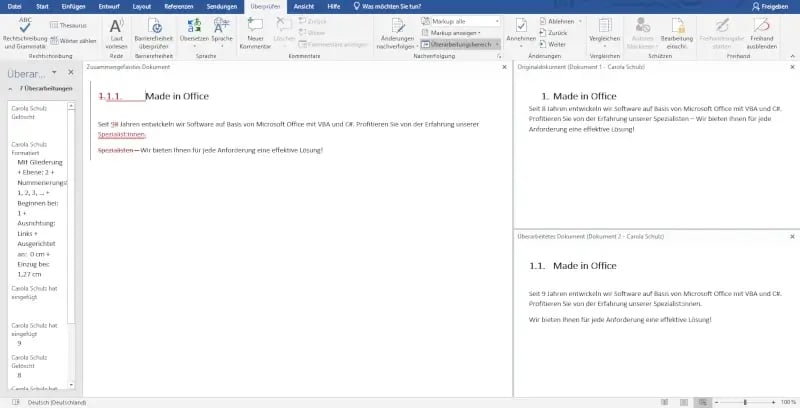Go to previous change with Zurück in Änderungen
This screenshot has width=800, height=408.
(553, 33)
